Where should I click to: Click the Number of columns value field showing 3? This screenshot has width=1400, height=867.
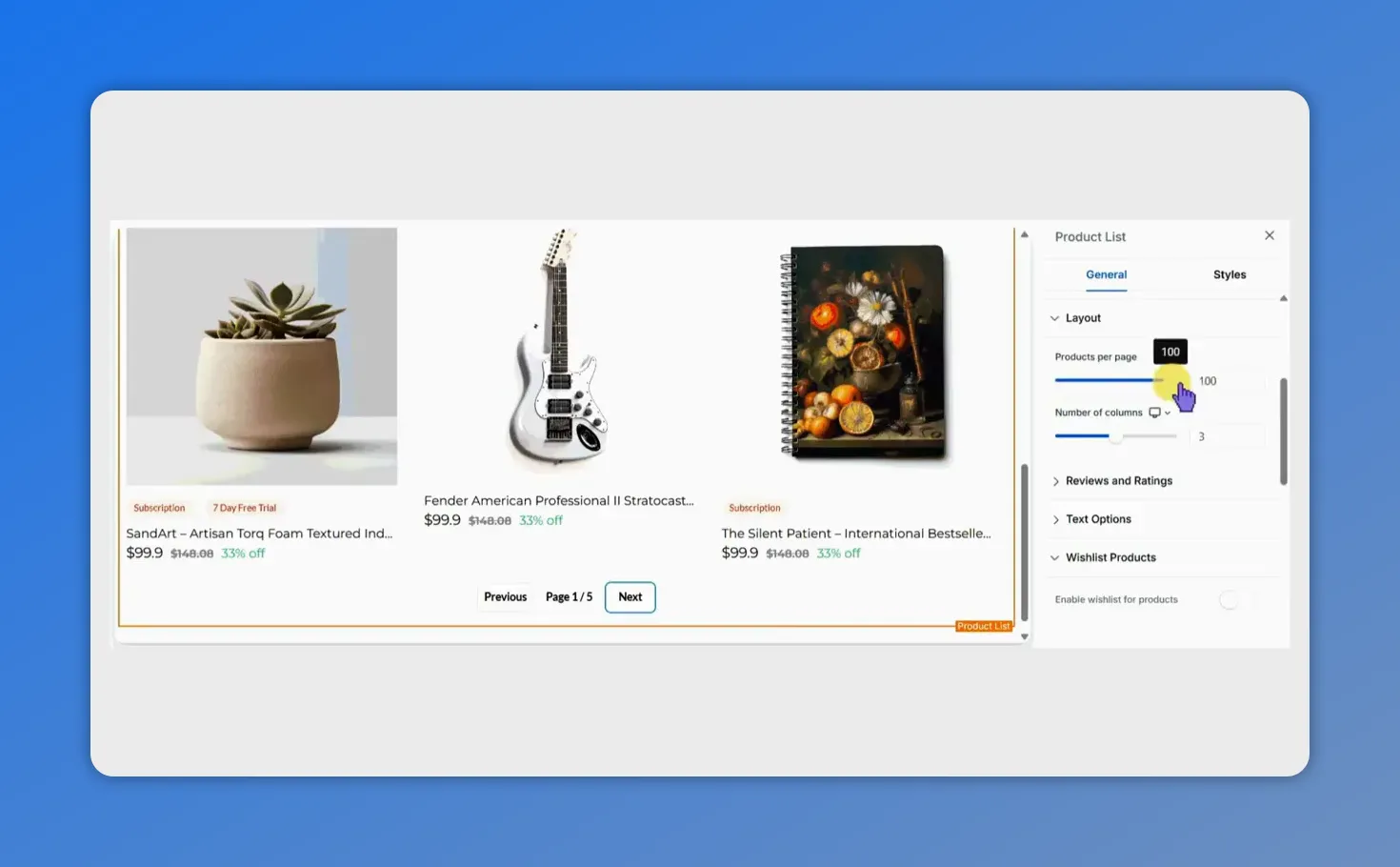pos(1229,435)
